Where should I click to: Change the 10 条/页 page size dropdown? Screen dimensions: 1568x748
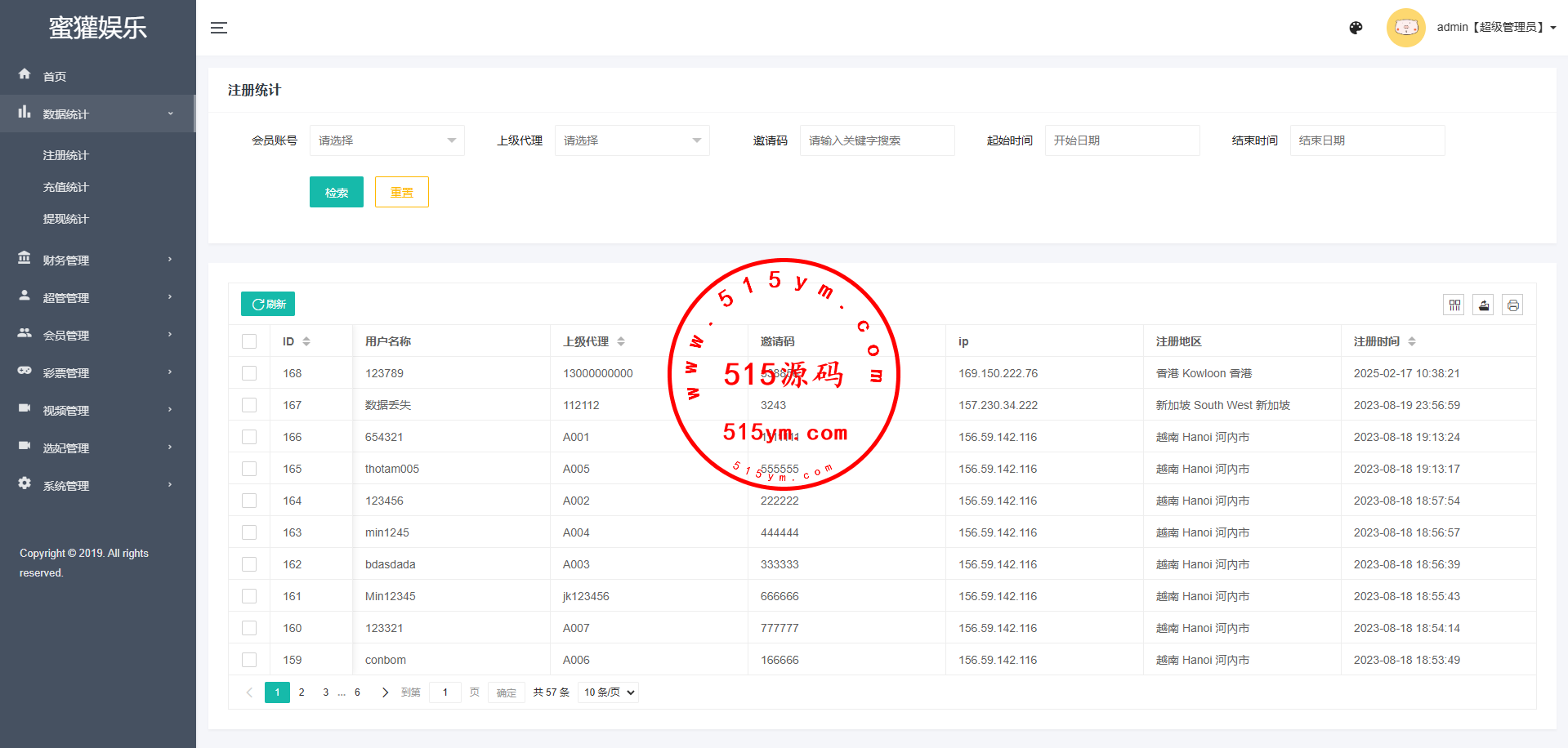pos(609,692)
